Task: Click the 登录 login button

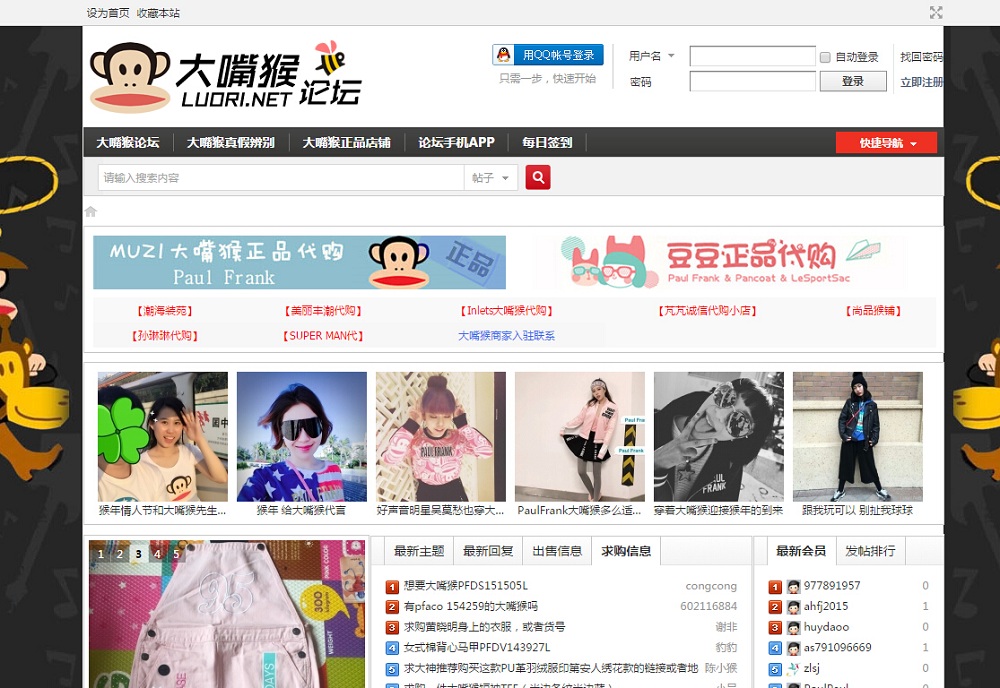Action: 853,81
